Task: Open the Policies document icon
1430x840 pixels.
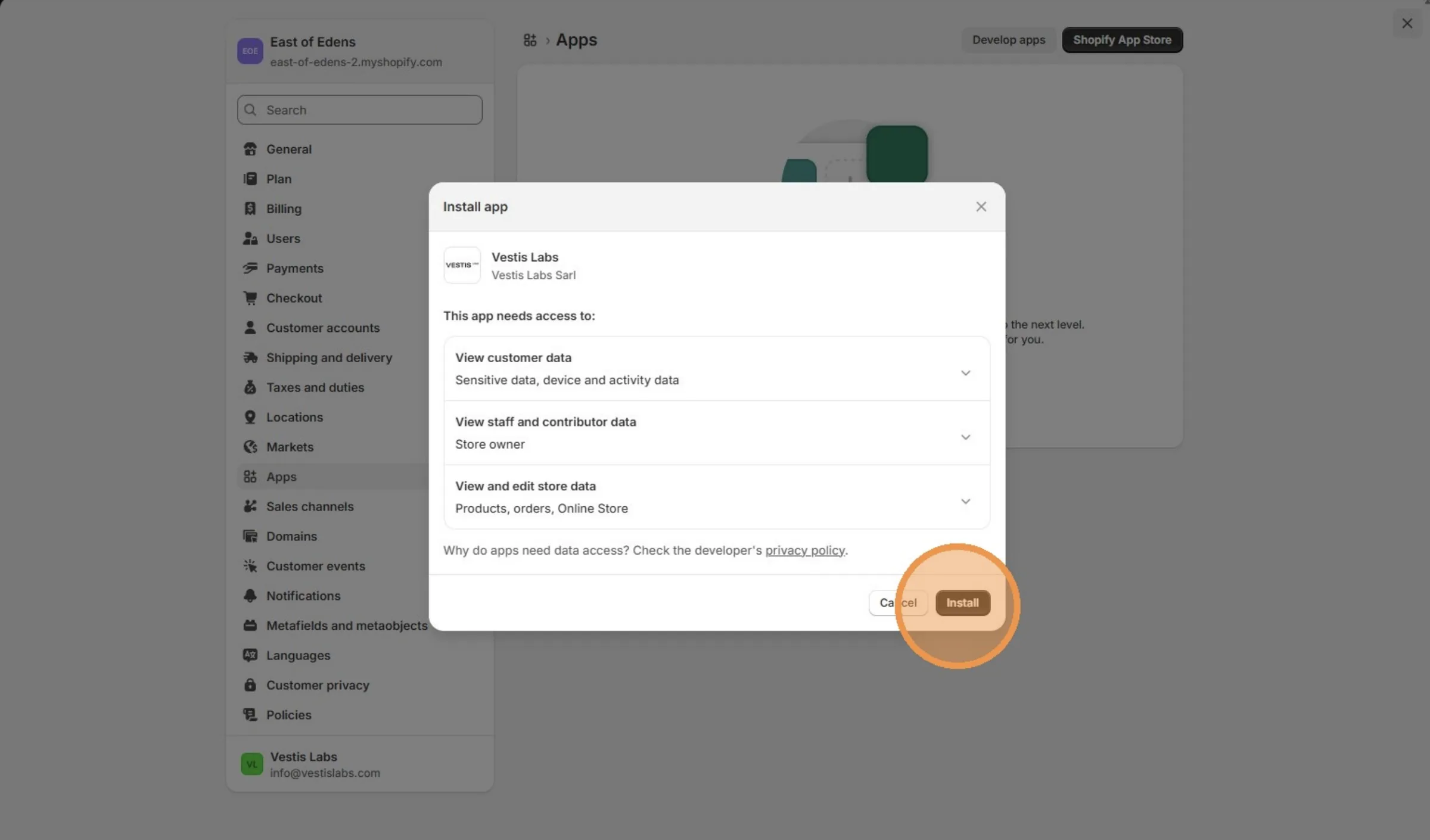Action: 250,715
